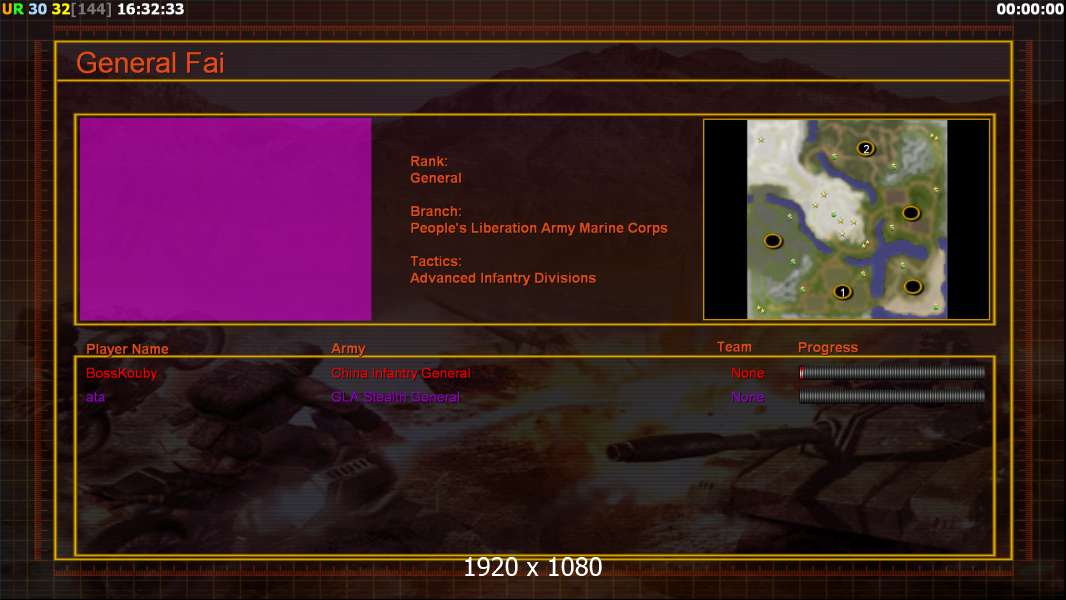Image resolution: width=1066 pixels, height=600 pixels.
Task: Select the empty start marker on minimap's western landmass
Action: [x=773, y=241]
